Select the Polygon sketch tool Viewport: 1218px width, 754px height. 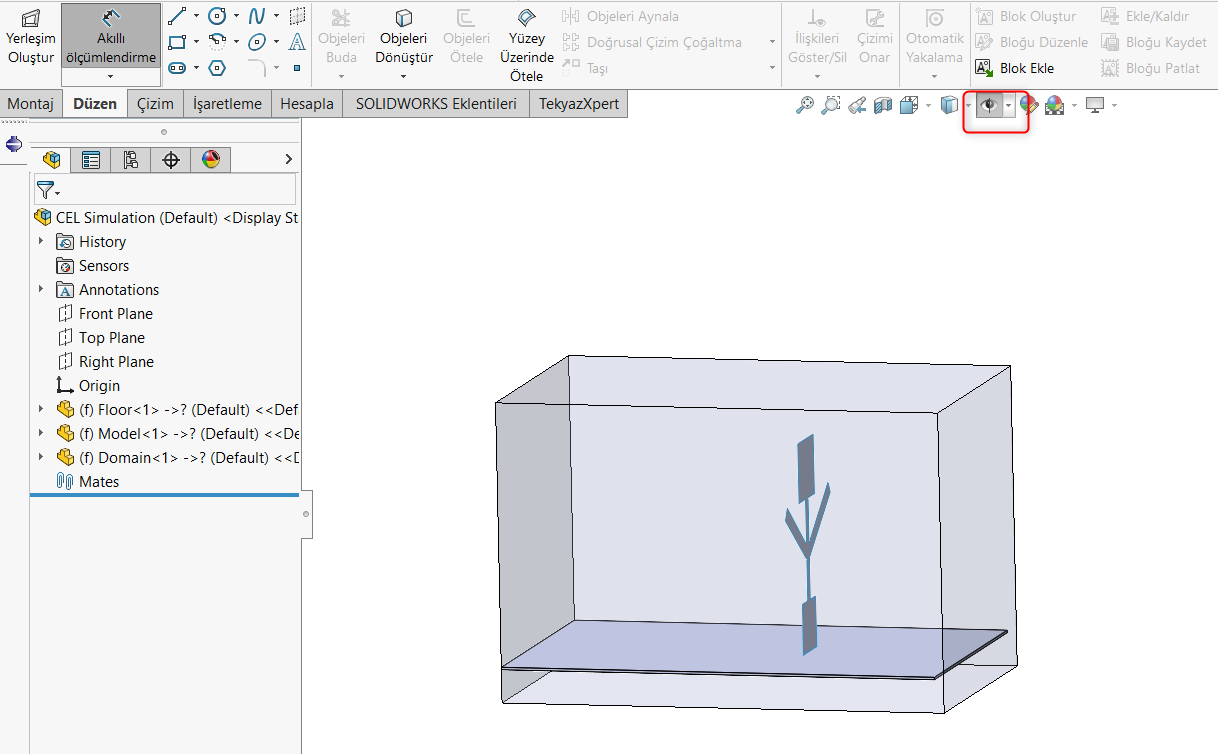click(218, 68)
